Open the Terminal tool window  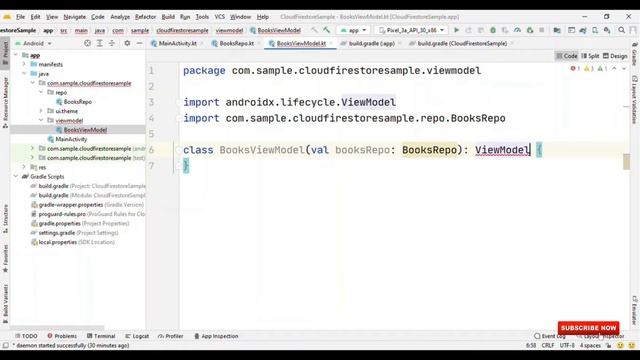[x=101, y=336]
